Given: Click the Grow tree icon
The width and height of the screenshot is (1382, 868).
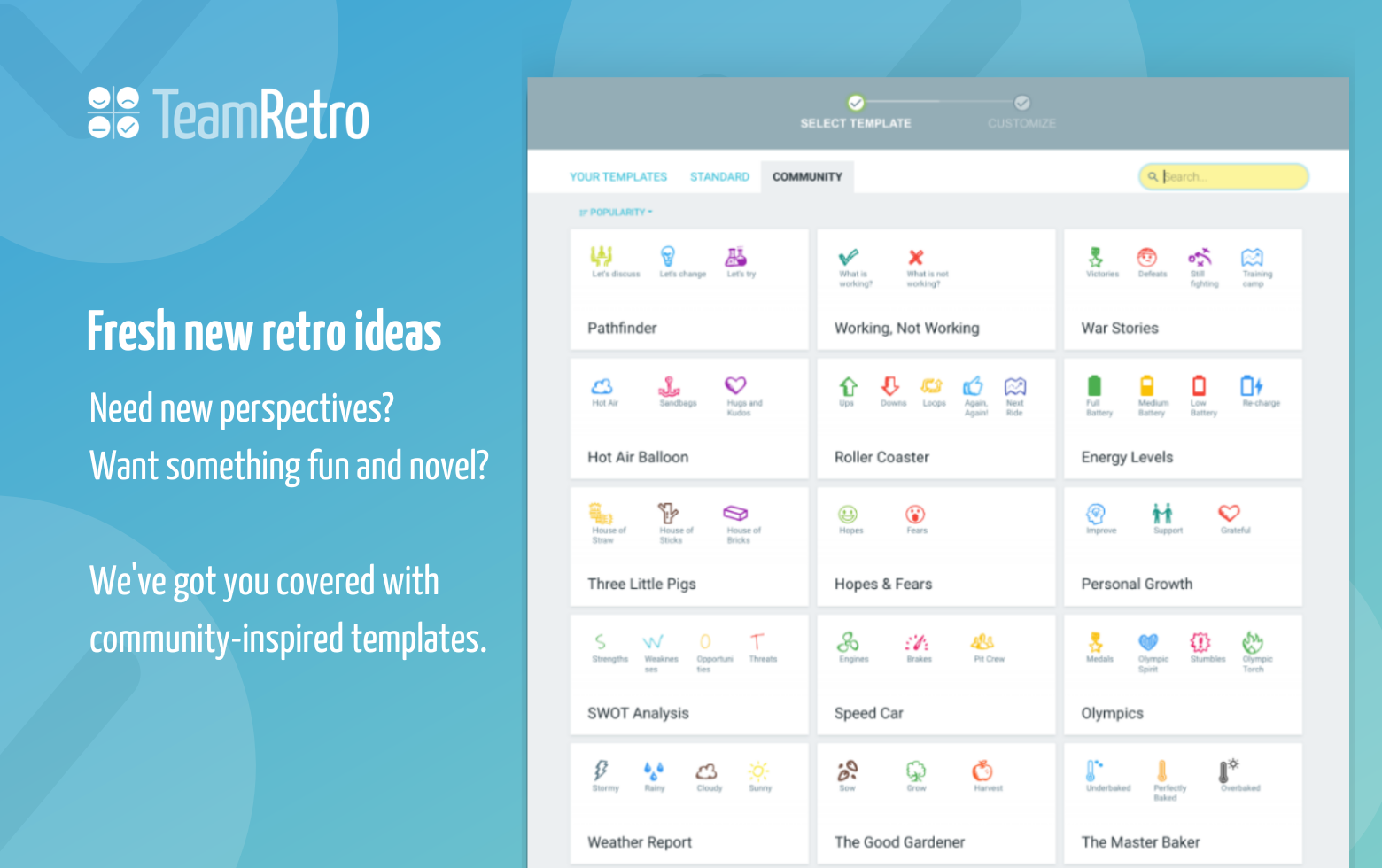Looking at the screenshot, I should pyautogui.click(x=915, y=771).
